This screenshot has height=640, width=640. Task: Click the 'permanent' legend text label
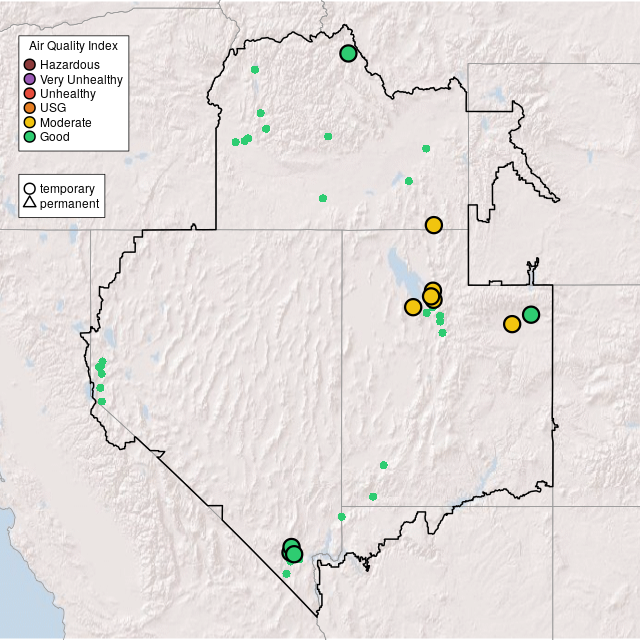pos(69,204)
